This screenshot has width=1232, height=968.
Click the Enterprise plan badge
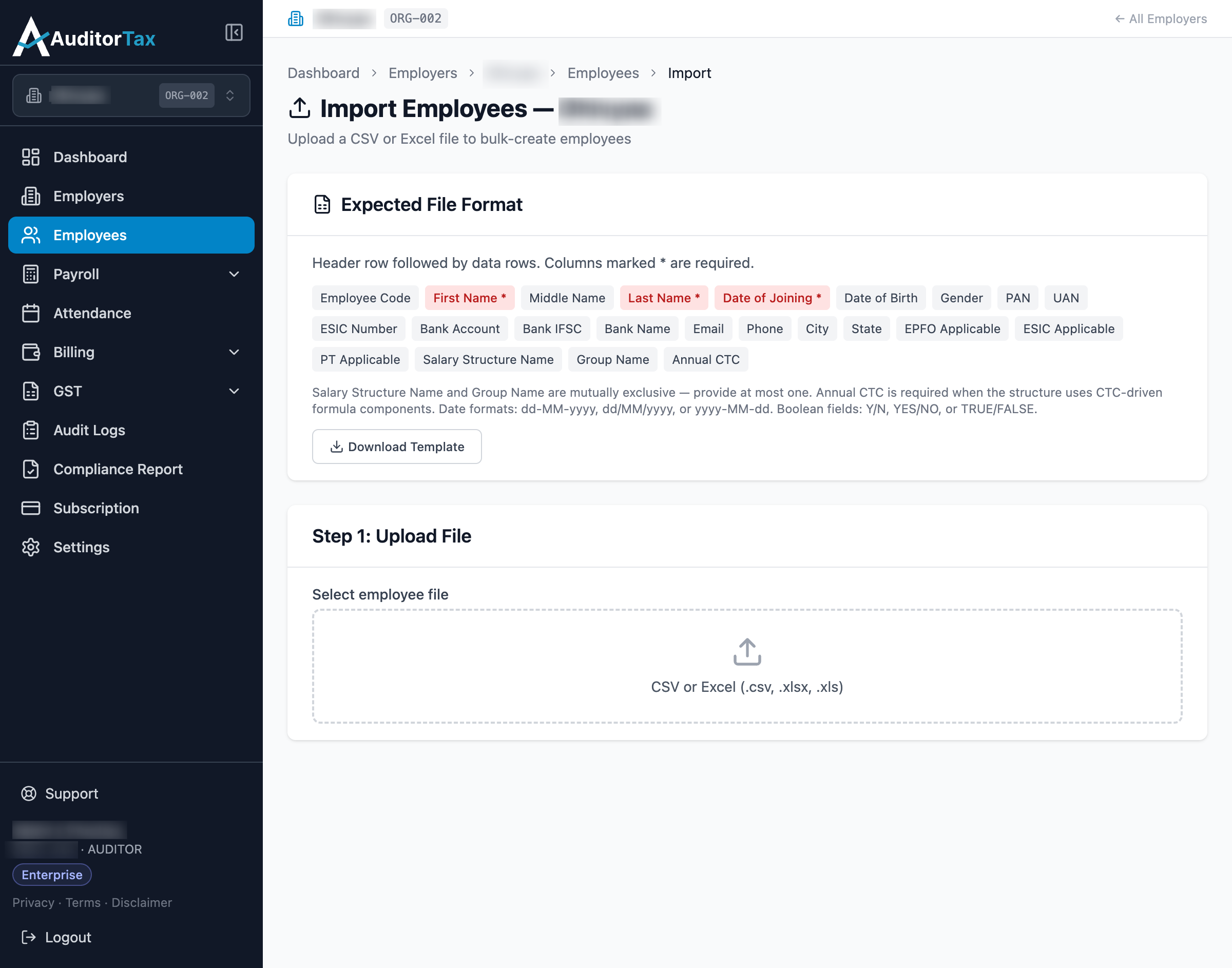pos(52,875)
